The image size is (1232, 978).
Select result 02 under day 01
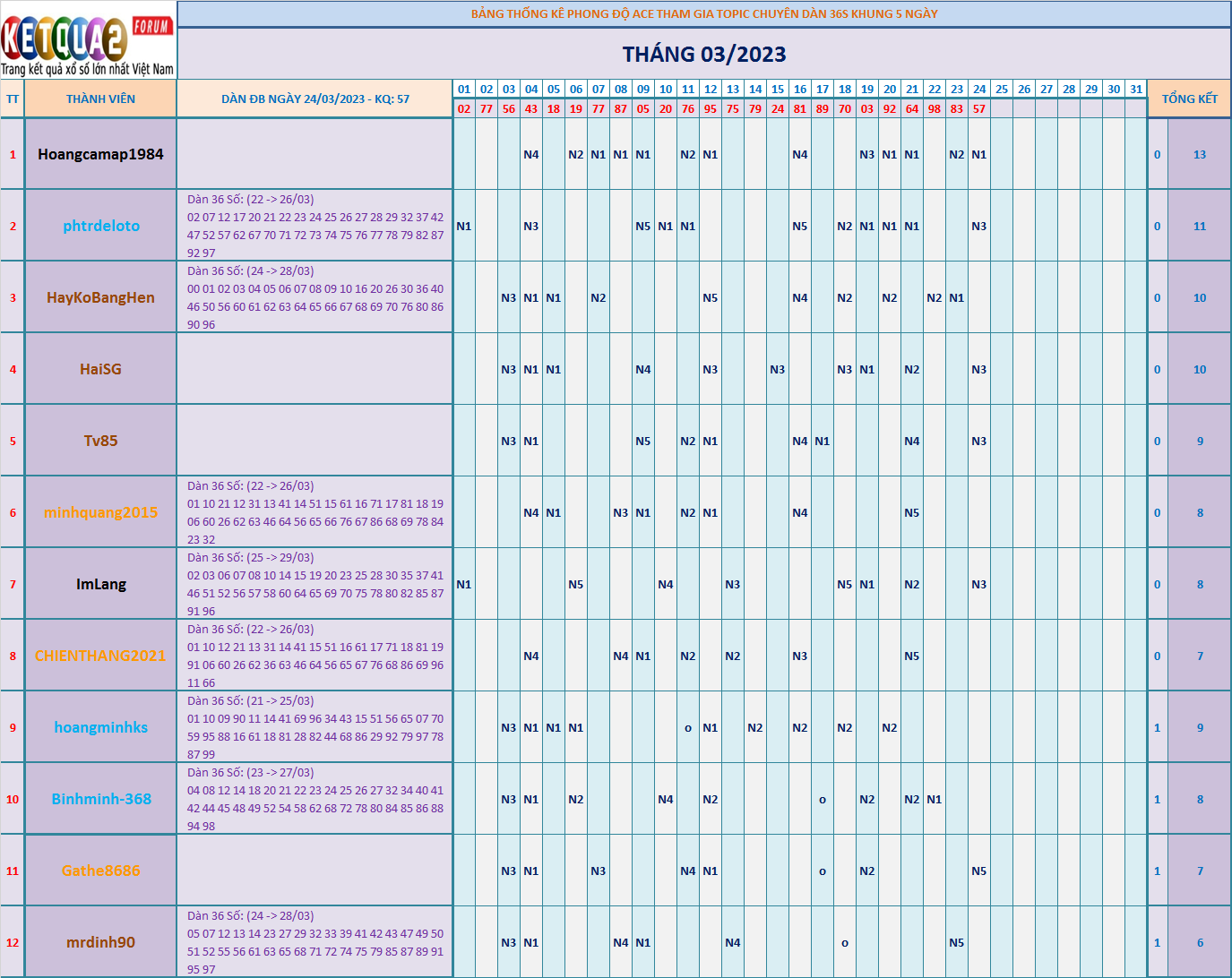tap(464, 108)
